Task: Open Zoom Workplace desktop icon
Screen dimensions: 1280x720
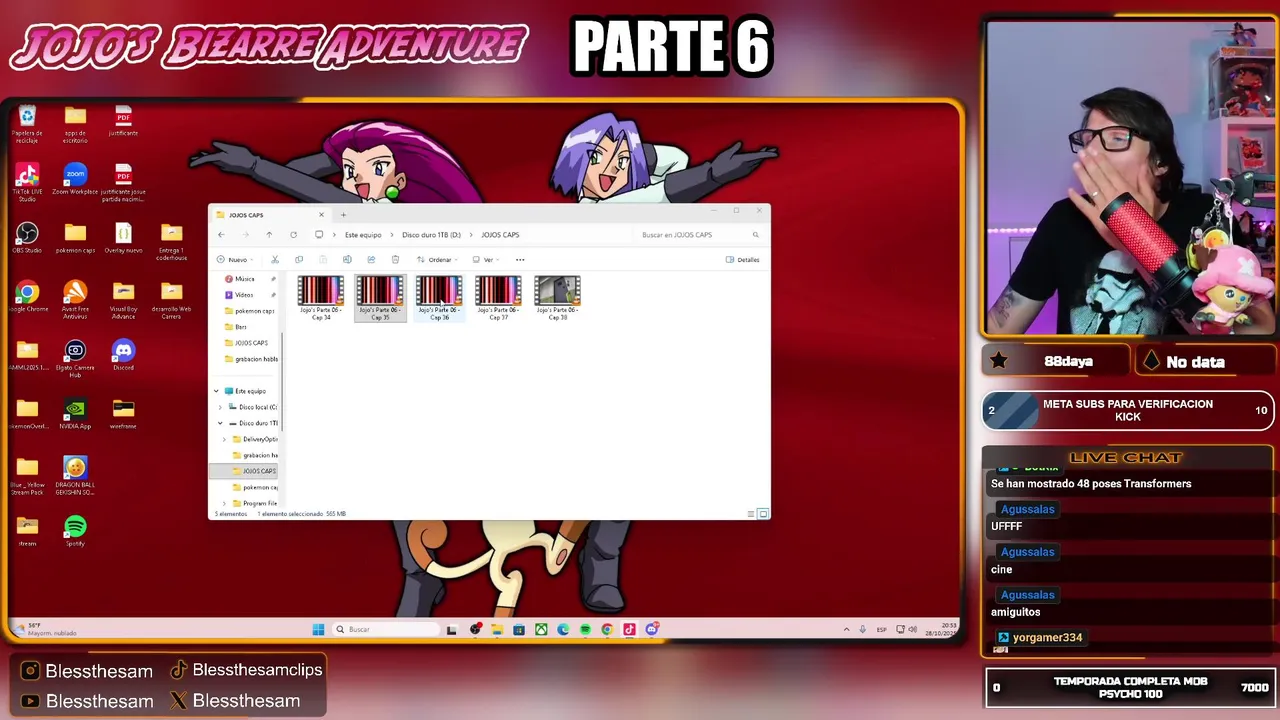Action: point(75,180)
